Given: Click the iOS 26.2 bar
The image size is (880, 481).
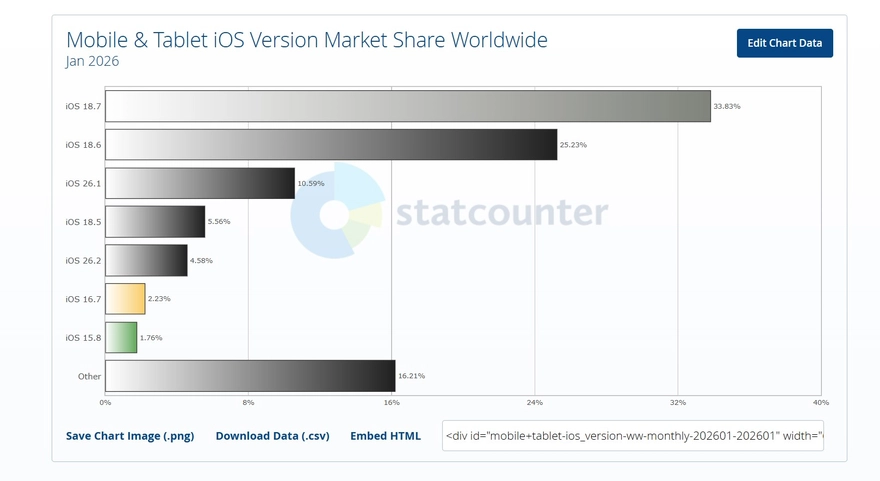Looking at the screenshot, I should [x=146, y=260].
